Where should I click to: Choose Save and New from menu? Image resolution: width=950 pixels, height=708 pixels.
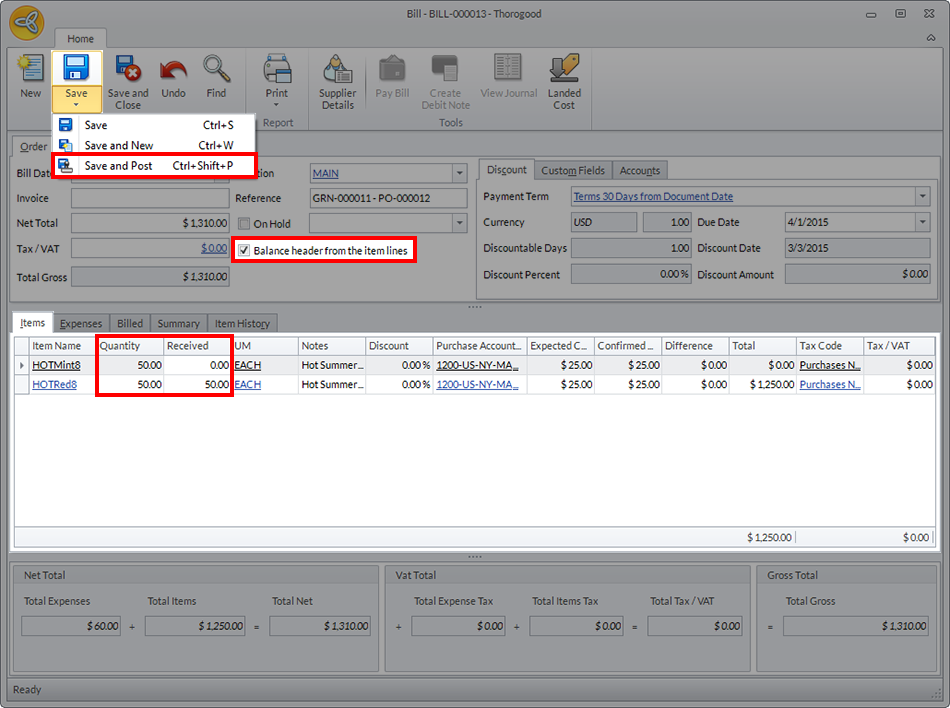(x=118, y=145)
